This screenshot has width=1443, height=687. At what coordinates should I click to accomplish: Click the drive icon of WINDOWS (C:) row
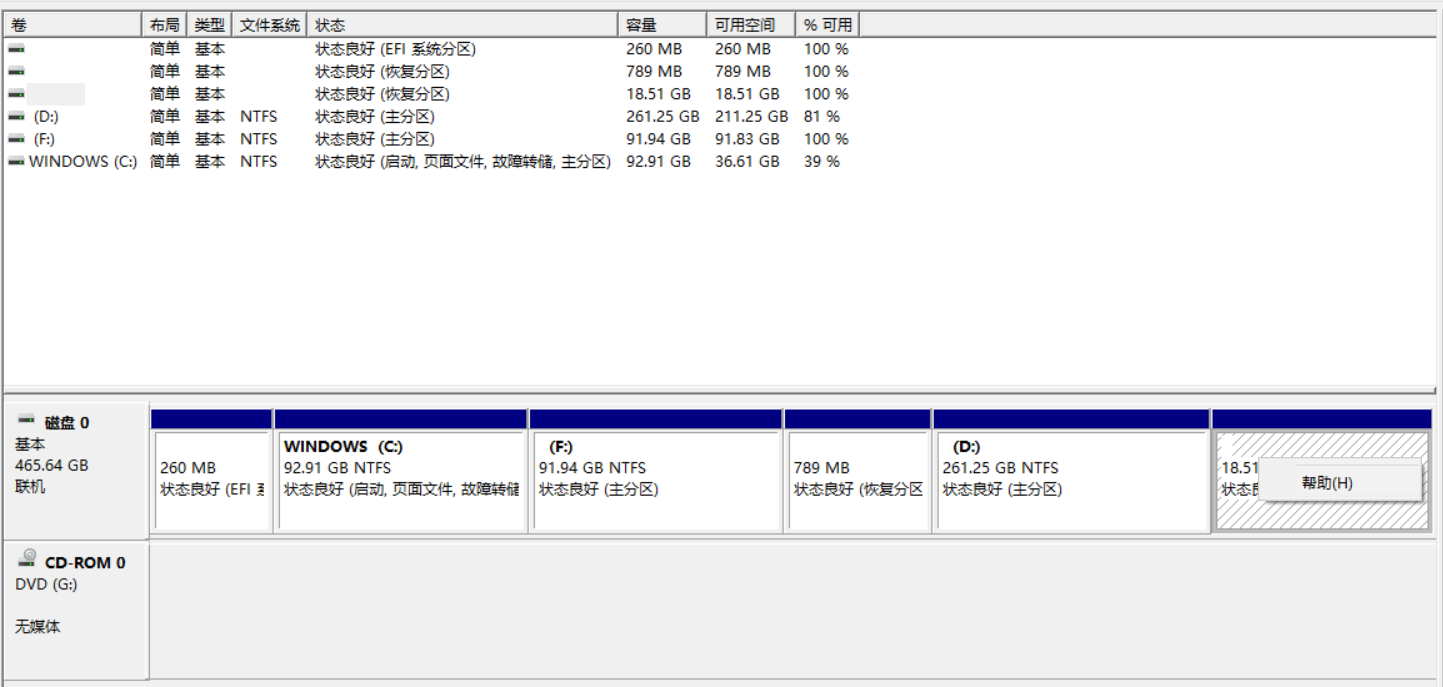point(16,161)
